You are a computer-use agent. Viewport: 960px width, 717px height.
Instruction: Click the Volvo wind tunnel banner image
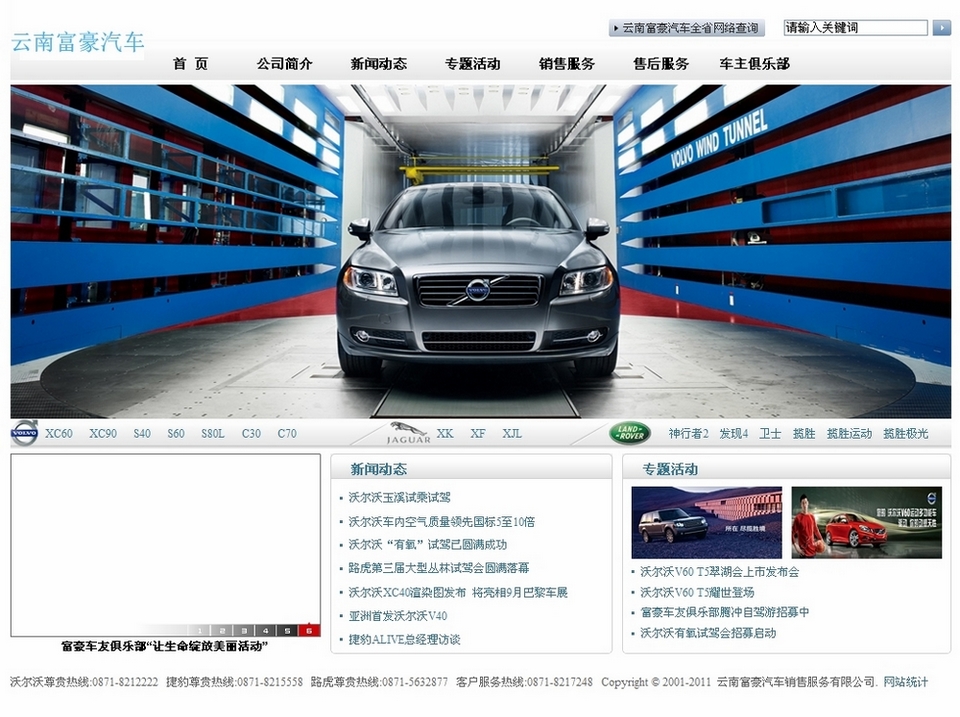tap(481, 251)
